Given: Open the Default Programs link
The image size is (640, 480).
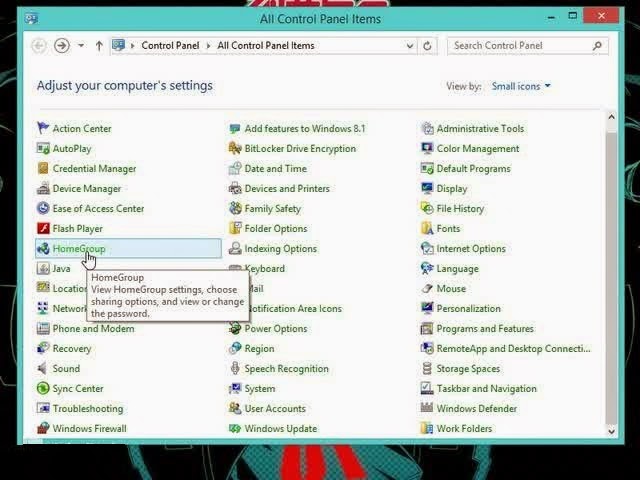Looking at the screenshot, I should tap(473, 169).
